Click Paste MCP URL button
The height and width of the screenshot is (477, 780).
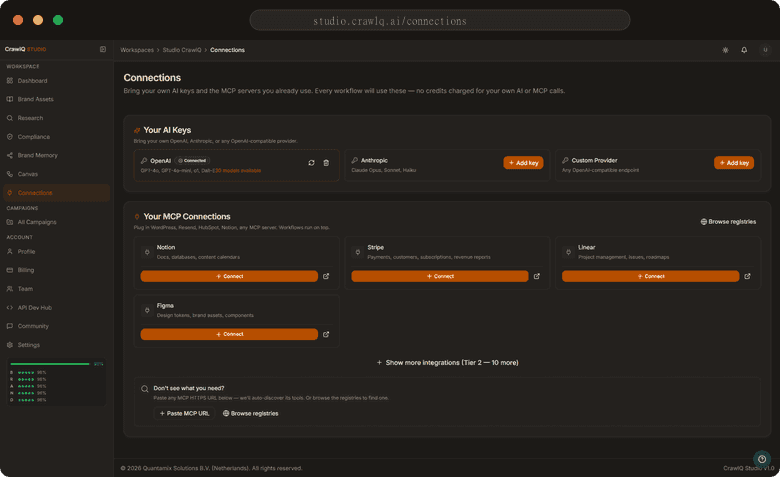point(184,413)
